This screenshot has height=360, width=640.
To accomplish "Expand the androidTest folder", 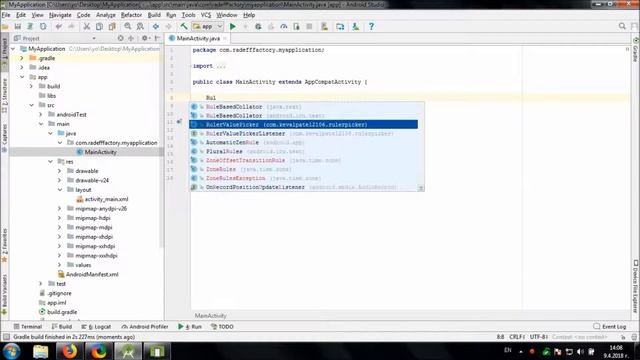I will [x=41, y=114].
